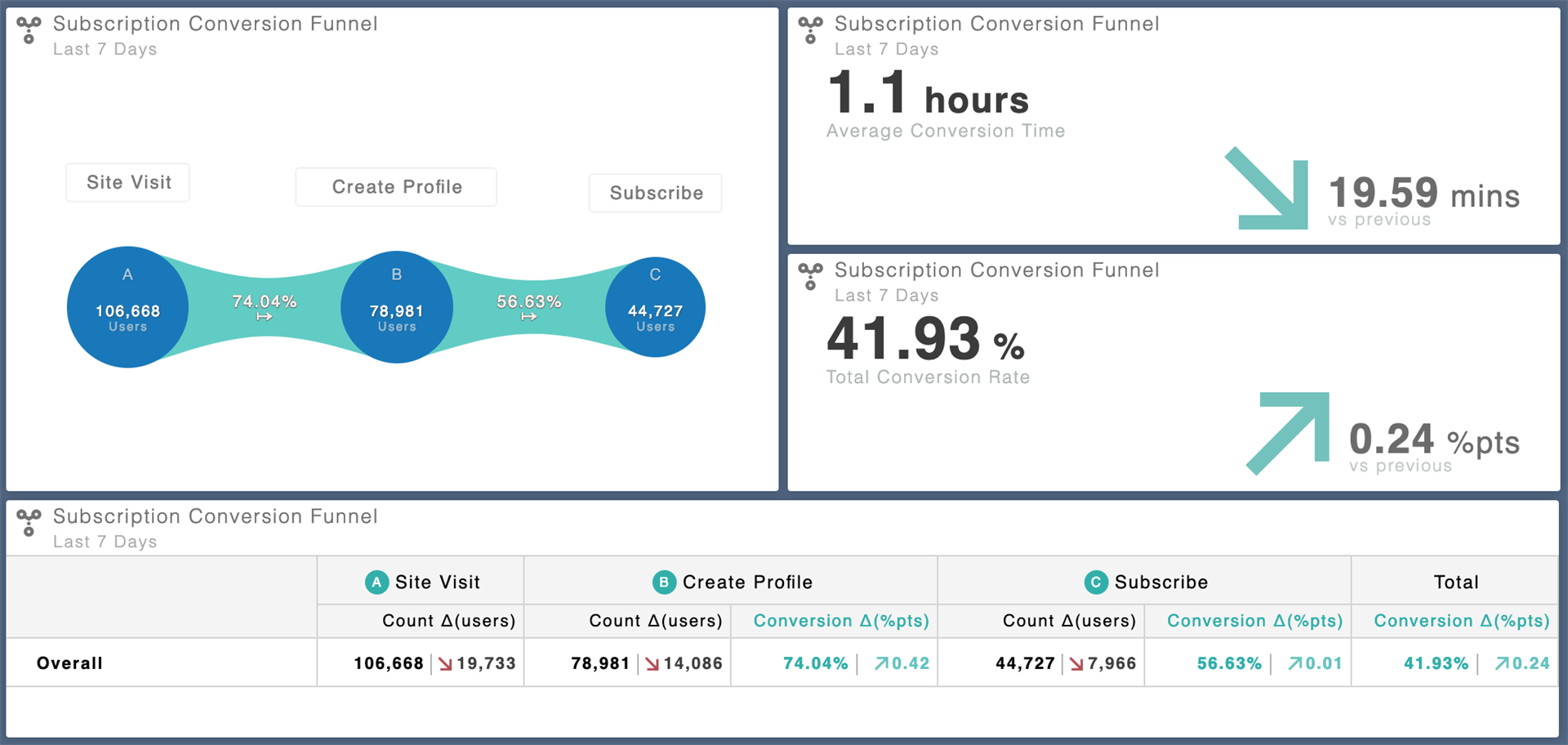Click the funnel icon of the funnel chart panel
The height and width of the screenshot is (745, 1568).
tap(29, 30)
